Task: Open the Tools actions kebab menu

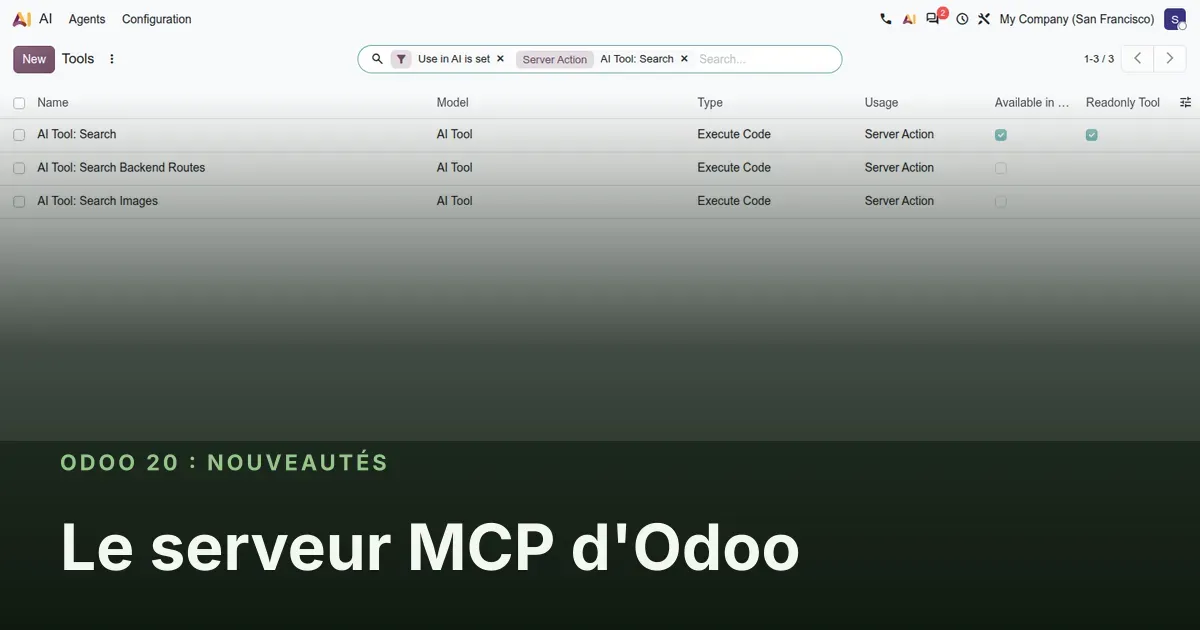Action: point(112,59)
